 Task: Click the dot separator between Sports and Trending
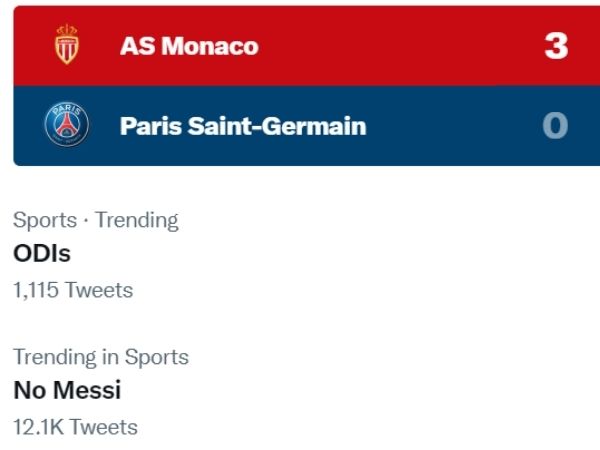(x=86, y=220)
